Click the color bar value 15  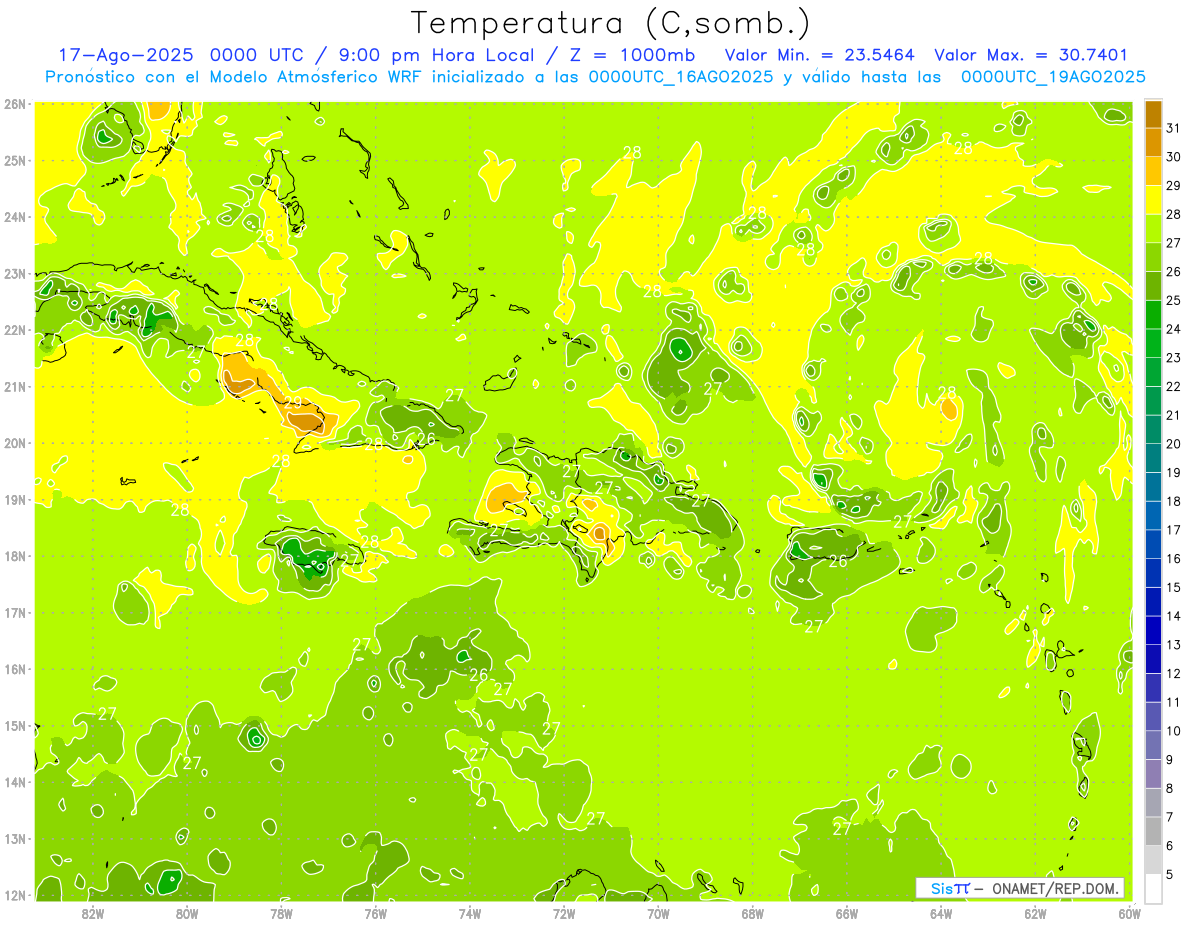(1174, 587)
